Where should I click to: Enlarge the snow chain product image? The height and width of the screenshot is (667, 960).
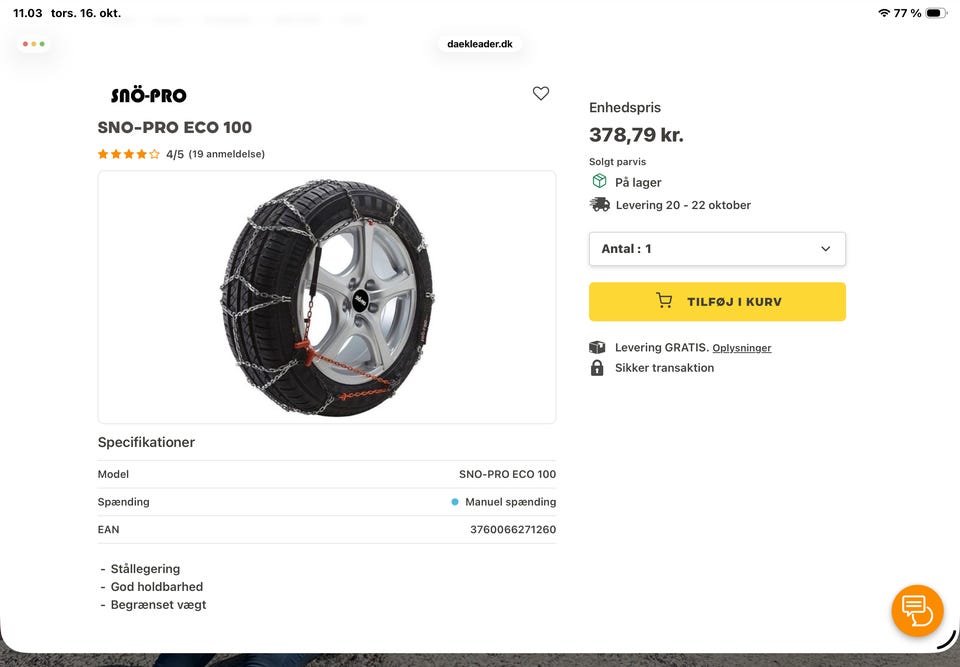tap(327, 297)
